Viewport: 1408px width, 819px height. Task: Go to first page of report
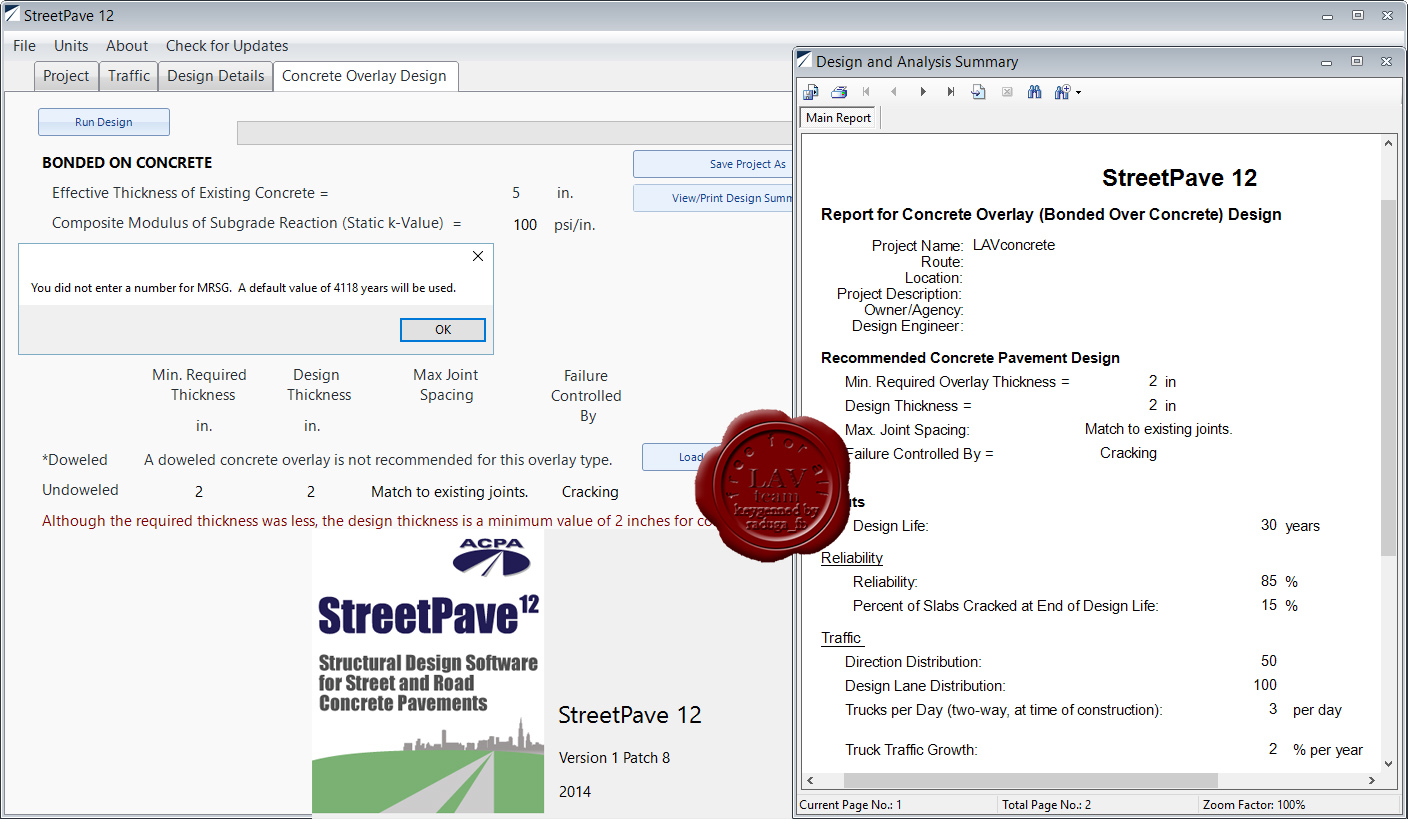pos(866,92)
